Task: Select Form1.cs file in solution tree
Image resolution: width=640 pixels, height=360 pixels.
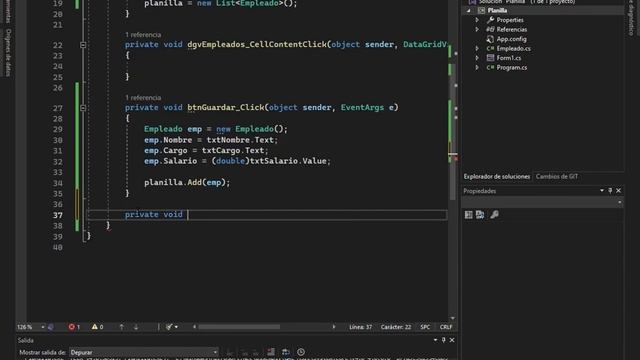Action: click(x=509, y=58)
